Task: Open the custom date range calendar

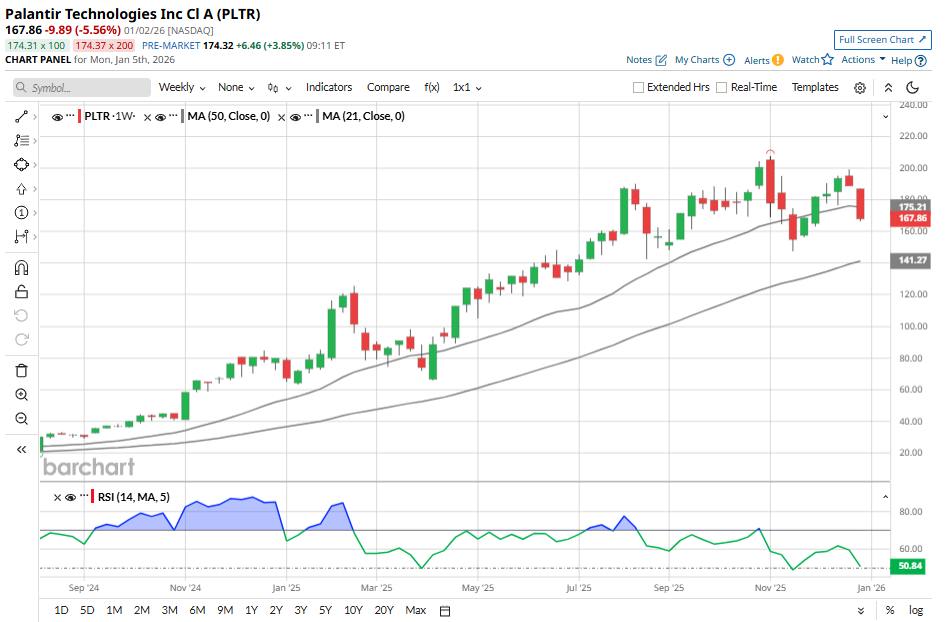Action: [x=445, y=611]
